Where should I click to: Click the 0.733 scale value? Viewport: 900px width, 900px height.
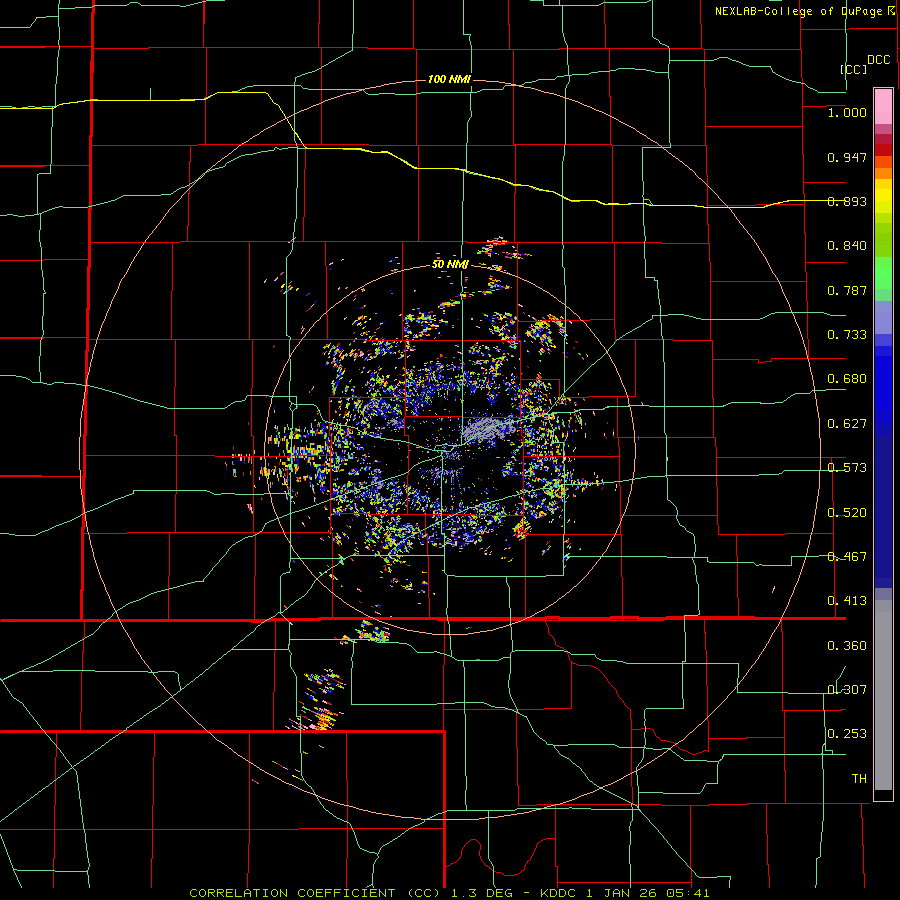tap(847, 335)
